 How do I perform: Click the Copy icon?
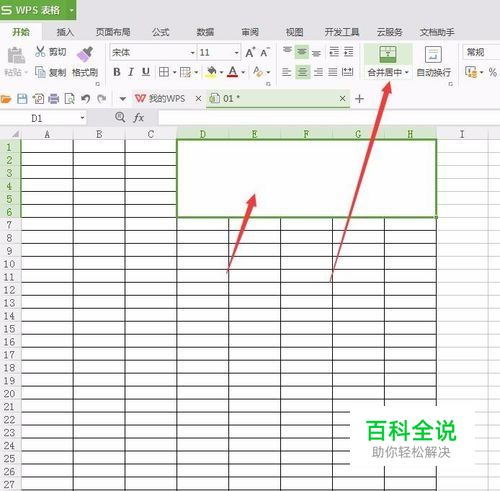[x=40, y=72]
